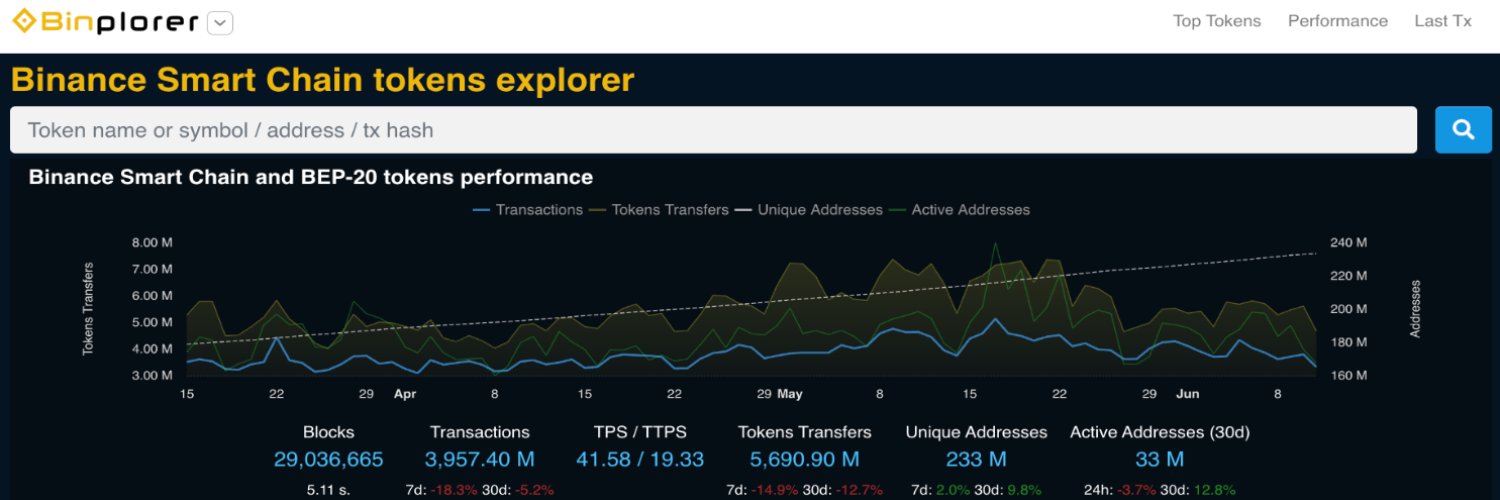This screenshot has height=500, width=1500.
Task: Click the Active Addresses (30d) label
Action: click(x=1160, y=432)
